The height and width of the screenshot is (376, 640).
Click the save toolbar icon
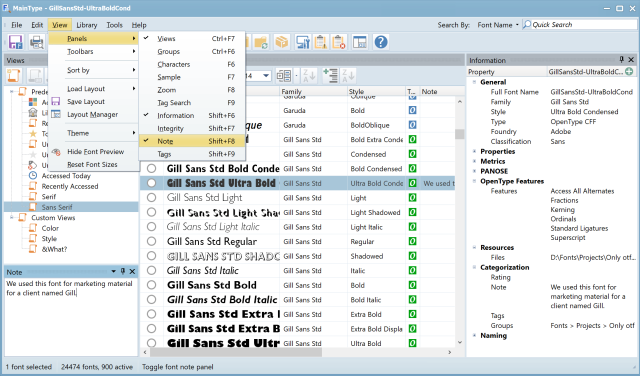(16, 42)
